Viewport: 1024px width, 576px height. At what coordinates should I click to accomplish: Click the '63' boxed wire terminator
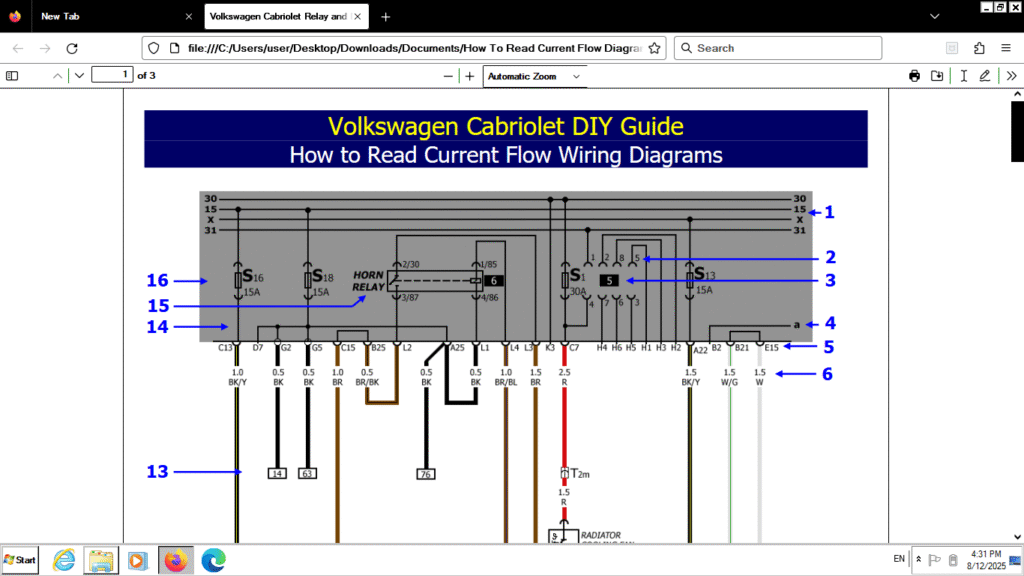308,473
